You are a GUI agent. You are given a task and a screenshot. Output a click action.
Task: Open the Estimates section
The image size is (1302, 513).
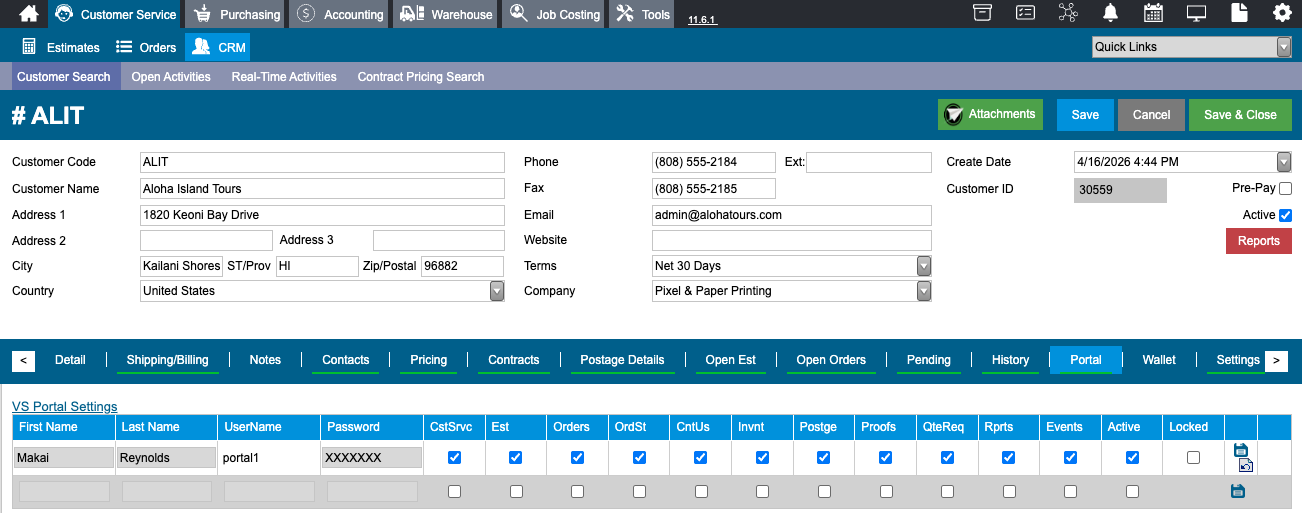pos(61,47)
